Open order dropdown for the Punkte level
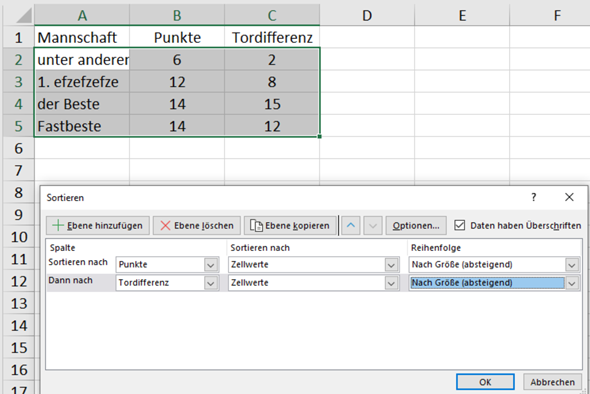Screen dimensions: 590x394 pyautogui.click(x=572, y=265)
